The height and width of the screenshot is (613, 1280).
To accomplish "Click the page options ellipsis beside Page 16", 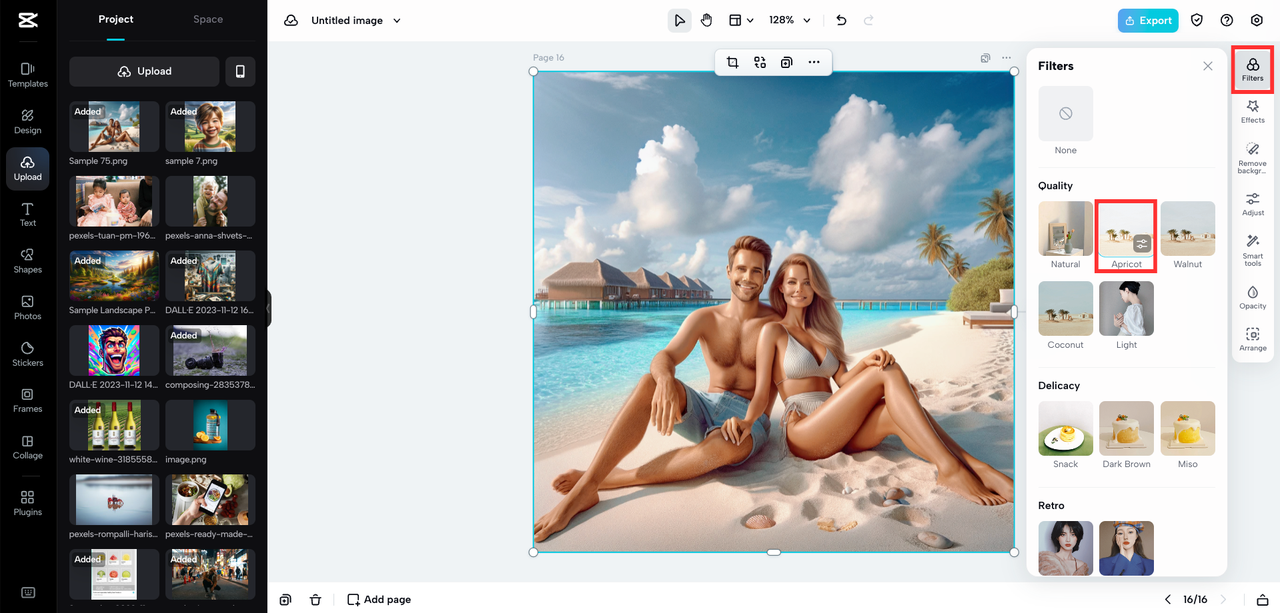I will coord(1006,58).
